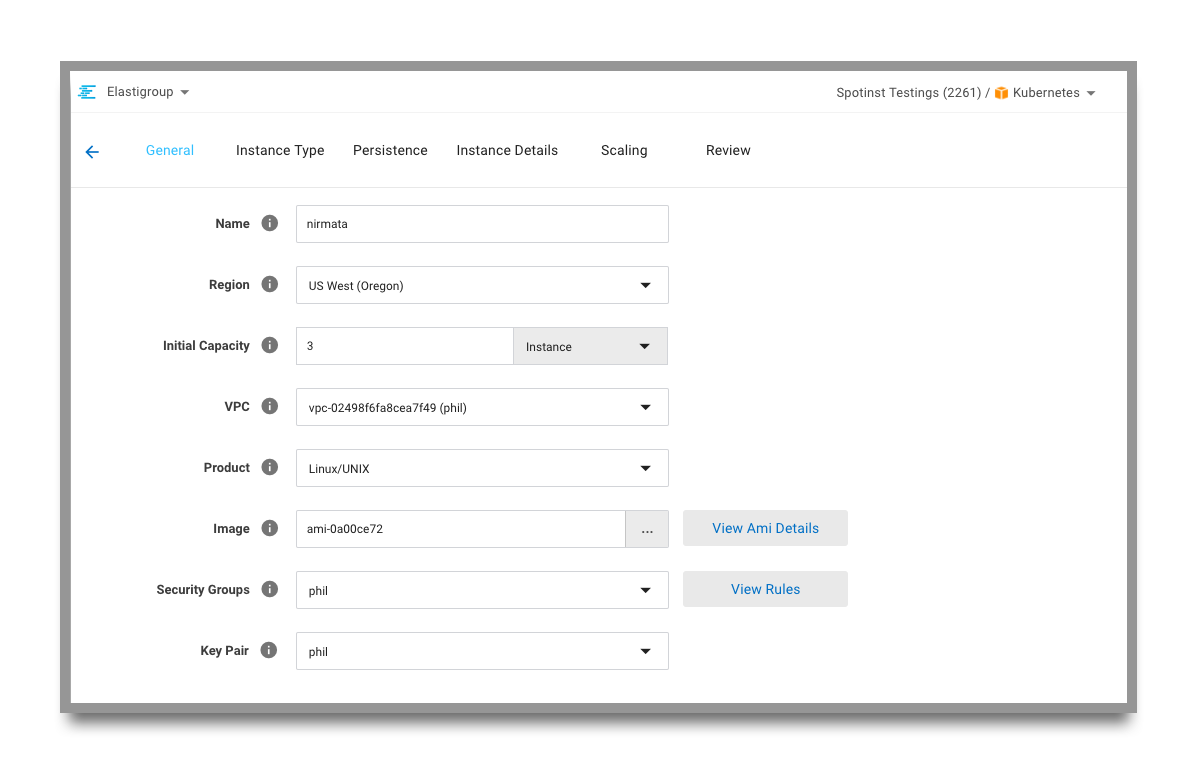Browse images with the ellipsis button

pos(647,529)
